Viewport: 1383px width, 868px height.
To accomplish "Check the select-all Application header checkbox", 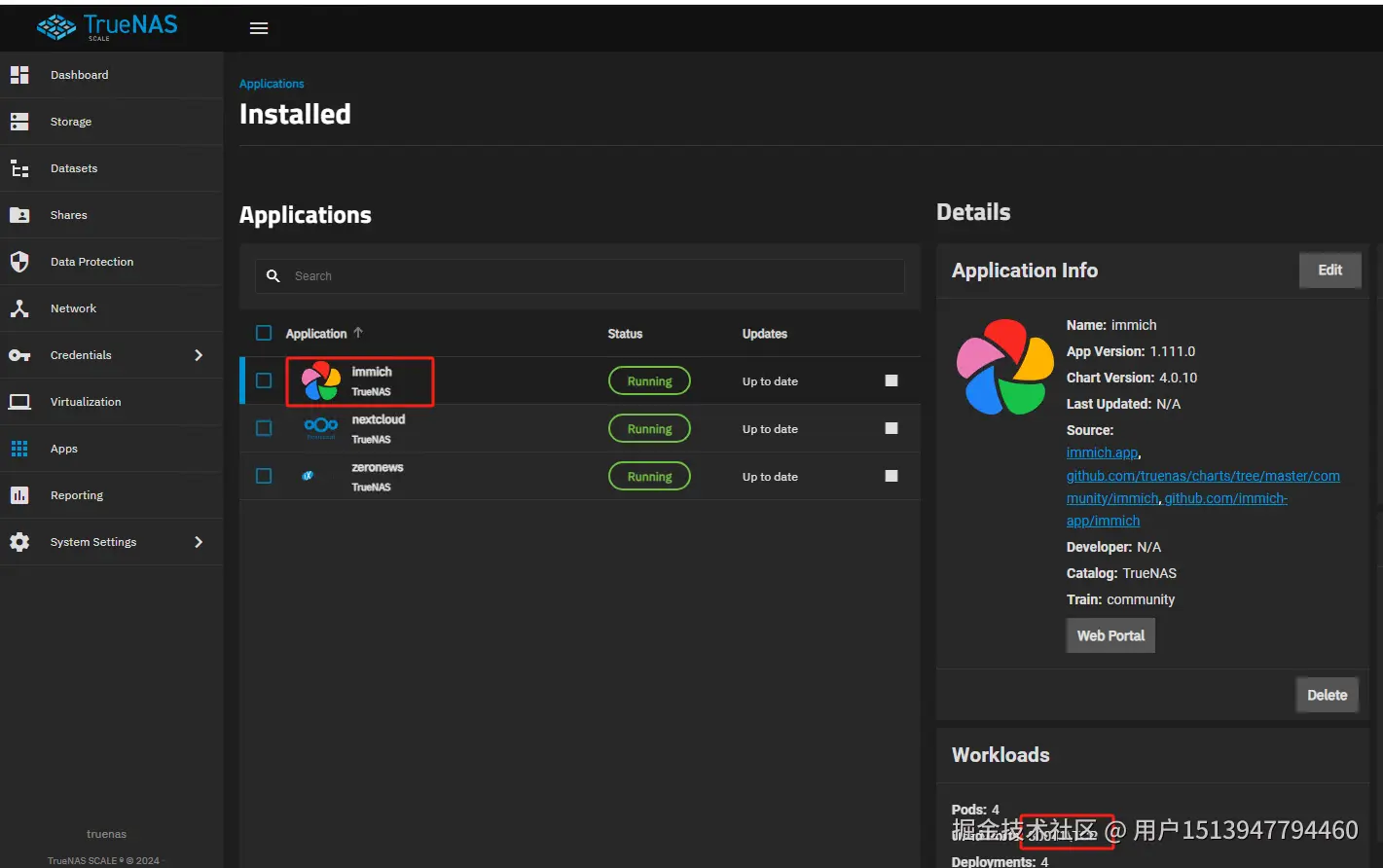I will pos(264,333).
